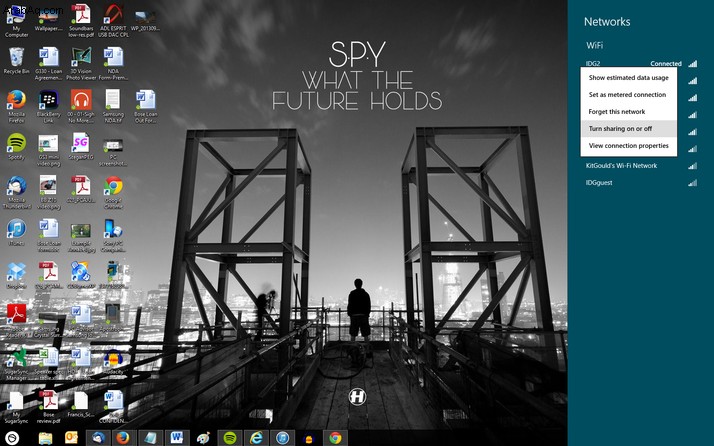Select the IDG2 connected network
This screenshot has height=446, width=714.
[641, 63]
